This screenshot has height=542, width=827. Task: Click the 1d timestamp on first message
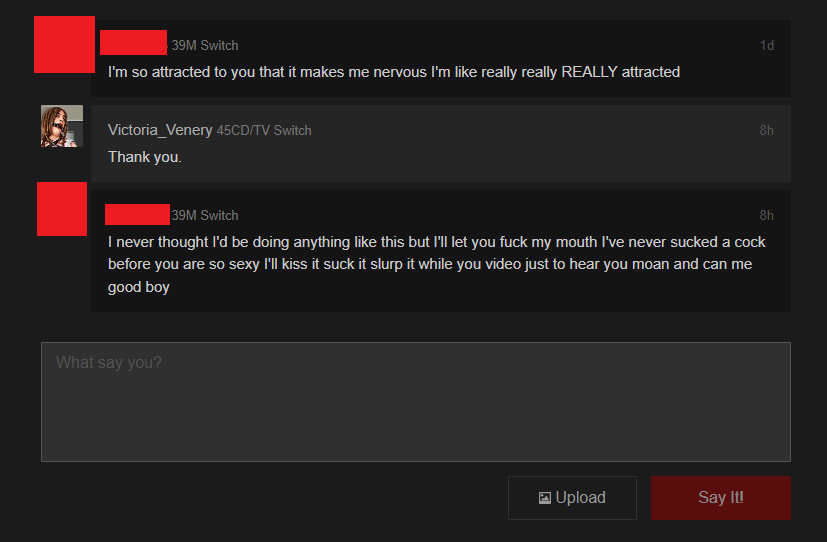(x=767, y=45)
